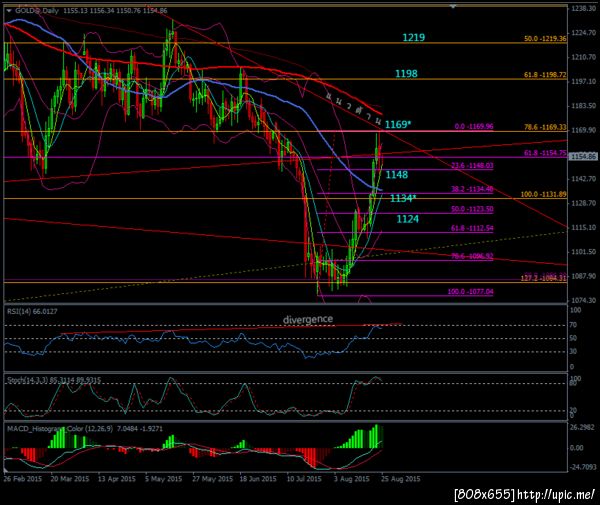The height and width of the screenshot is (505, 600).
Task: Click the 1224.70 price axis value
Action: click(584, 33)
